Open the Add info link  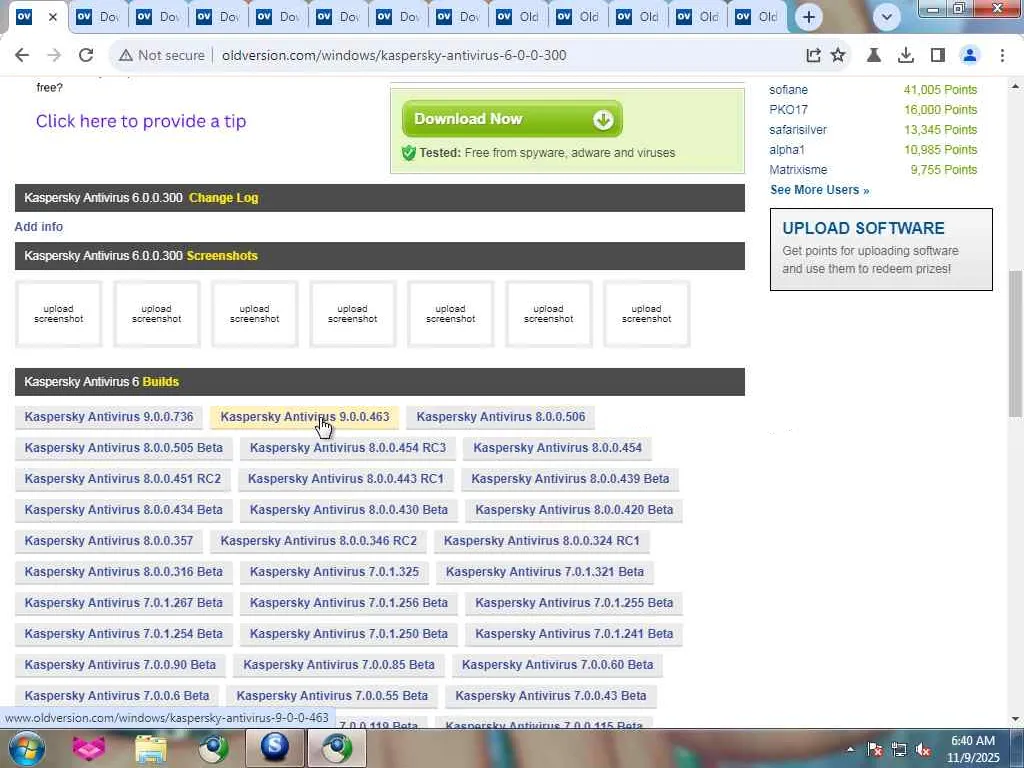click(x=39, y=227)
